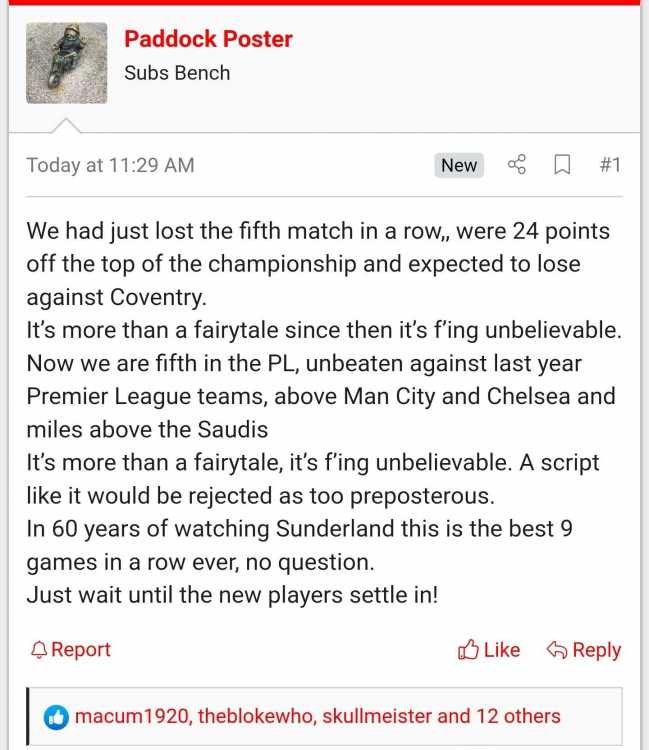Image resolution: width=649 pixels, height=750 pixels.
Task: Click the Report text link
Action: pyautogui.click(x=81, y=650)
